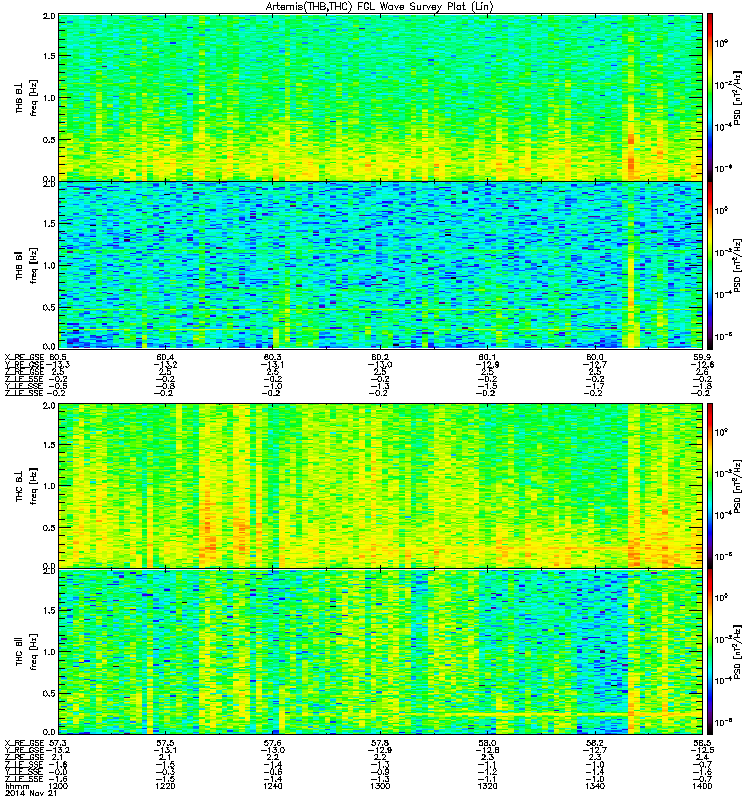Click the X_RE_GSE value '57.3'
The image size is (750, 800).
[58, 743]
